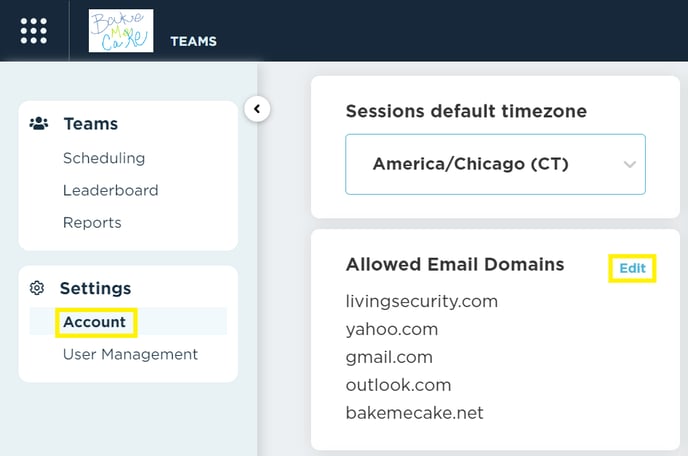
Task: Click the timezone dropdown chevron arrow
Action: click(x=630, y=165)
